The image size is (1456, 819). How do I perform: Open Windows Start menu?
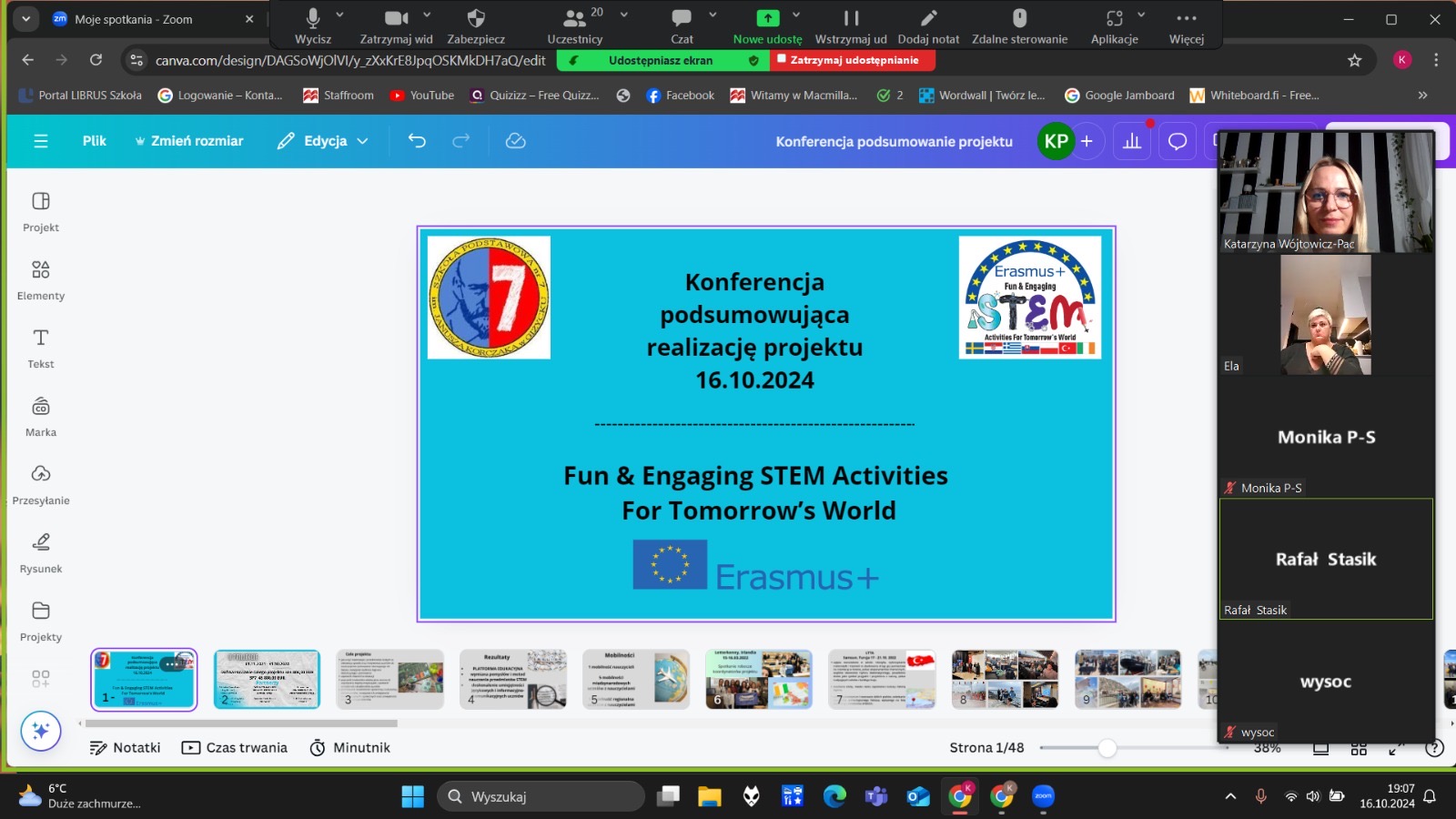click(x=412, y=796)
